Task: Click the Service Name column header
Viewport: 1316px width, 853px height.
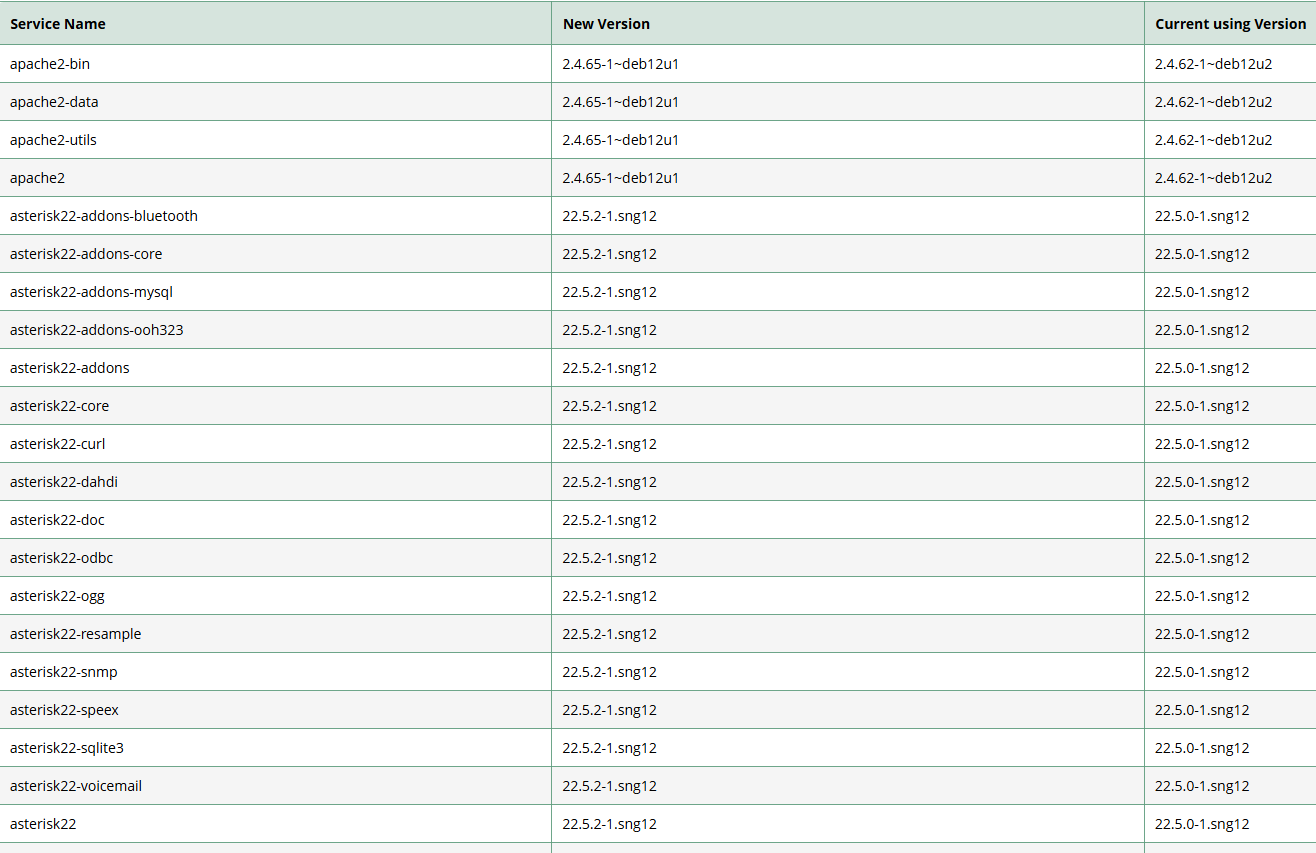Action: 58,24
